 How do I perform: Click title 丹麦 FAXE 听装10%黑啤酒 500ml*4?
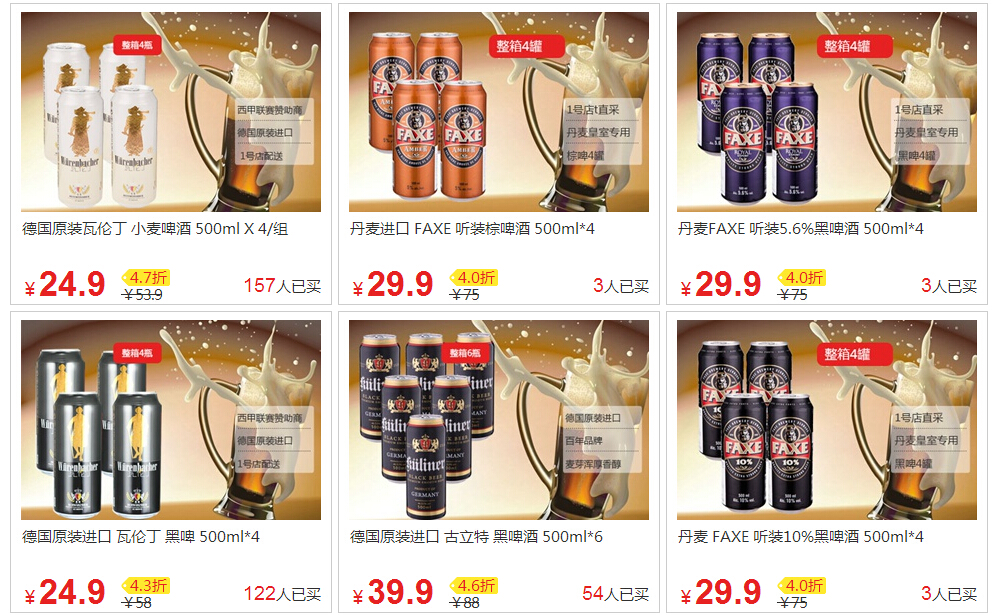click(x=801, y=537)
